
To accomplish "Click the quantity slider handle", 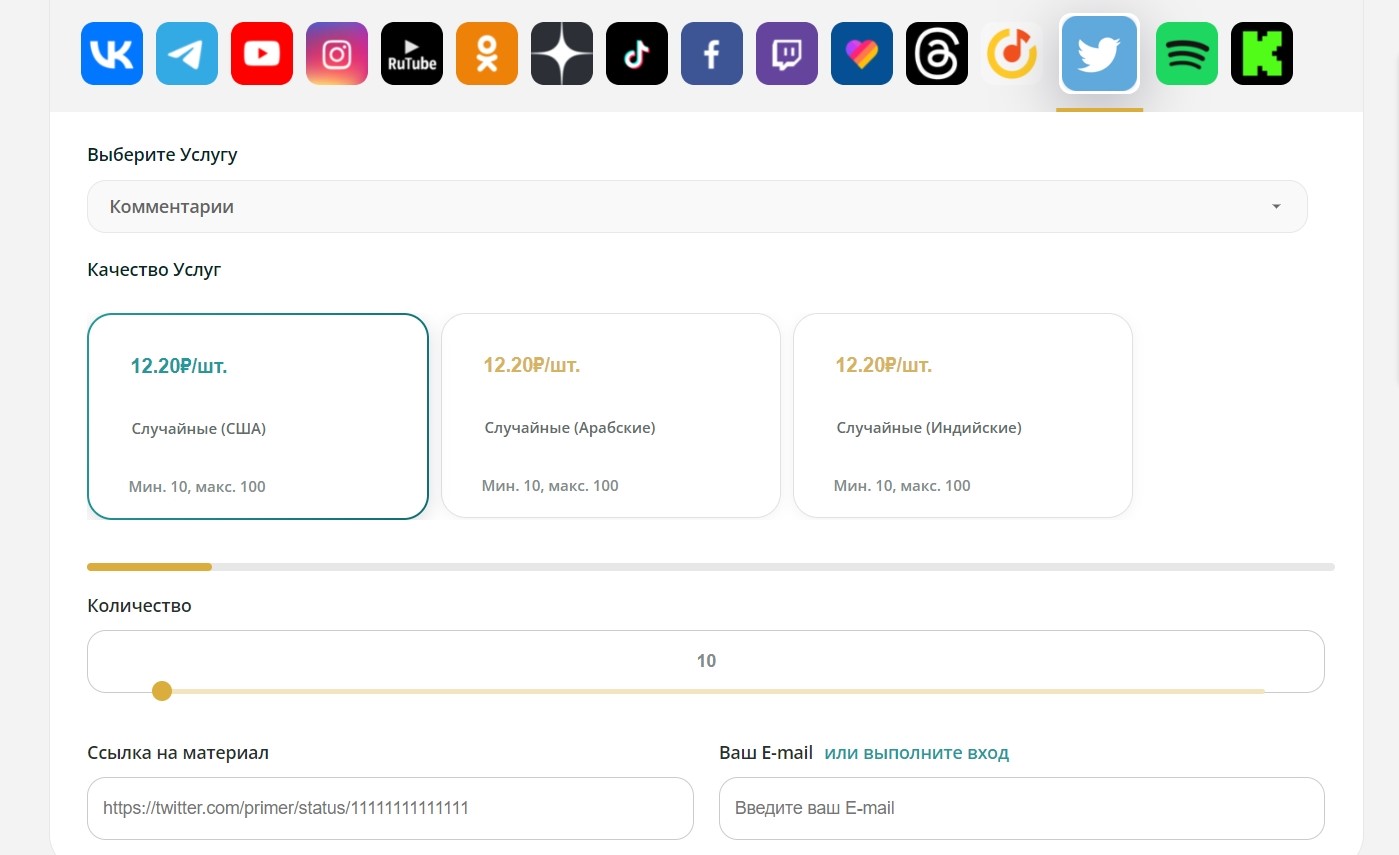I will point(162,691).
